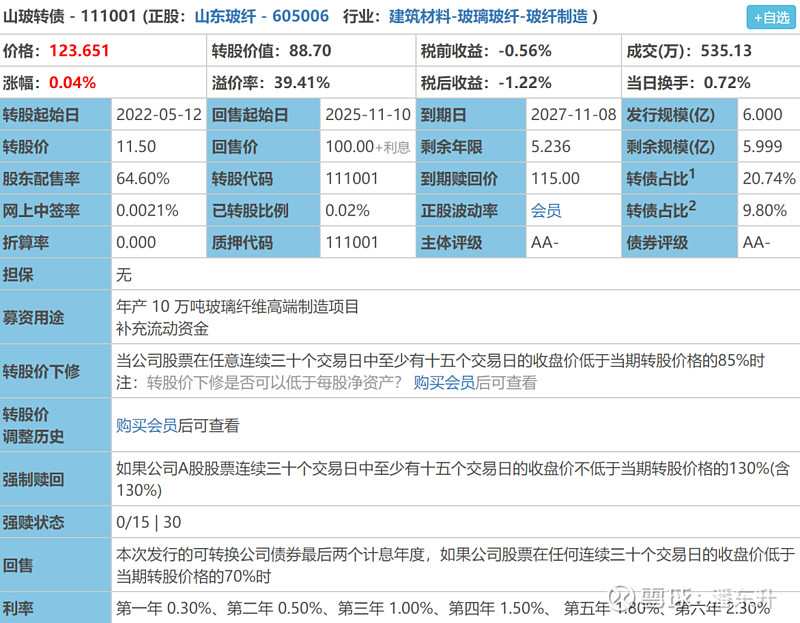Image resolution: width=800 pixels, height=623 pixels.
Task: Click the 会员 link for 正股波动率
Action: click(546, 210)
